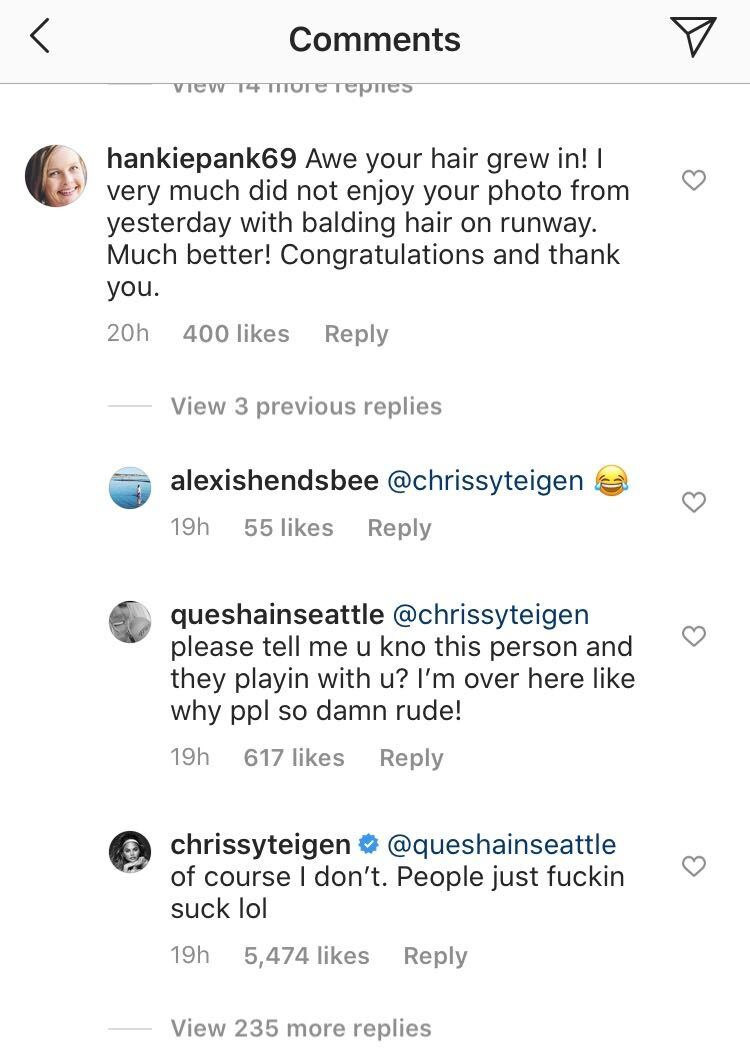Image resolution: width=750 pixels, height=1052 pixels.
Task: Reply to queshainseattle's comment
Action: point(411,758)
